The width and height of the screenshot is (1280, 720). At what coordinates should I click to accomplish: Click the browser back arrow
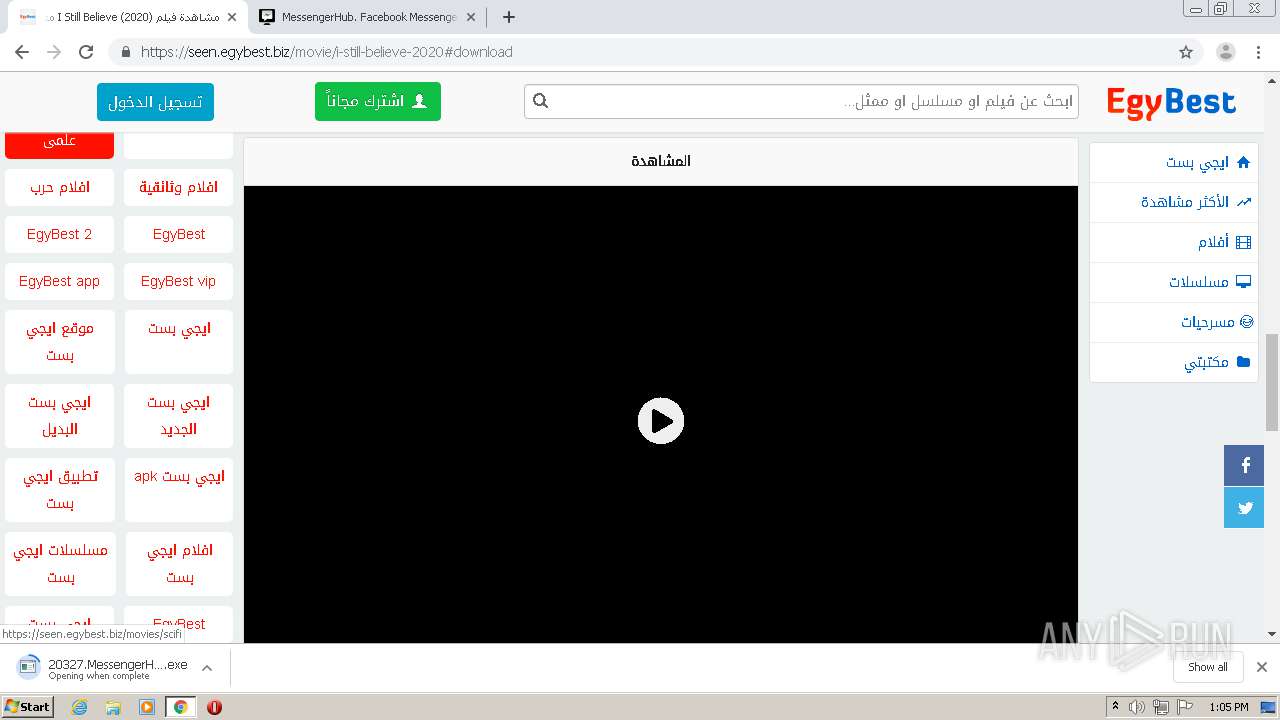click(x=22, y=52)
